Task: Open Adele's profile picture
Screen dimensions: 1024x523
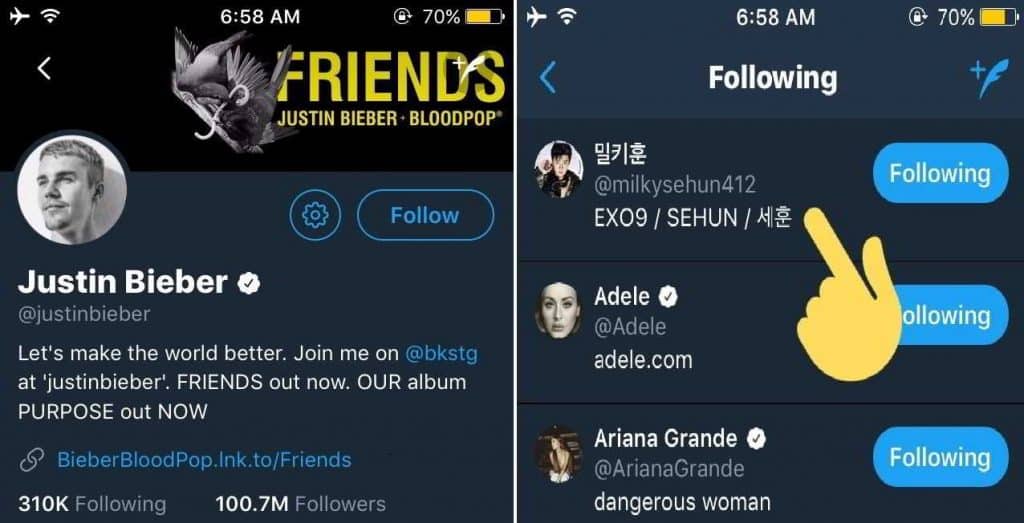Action: (558, 310)
